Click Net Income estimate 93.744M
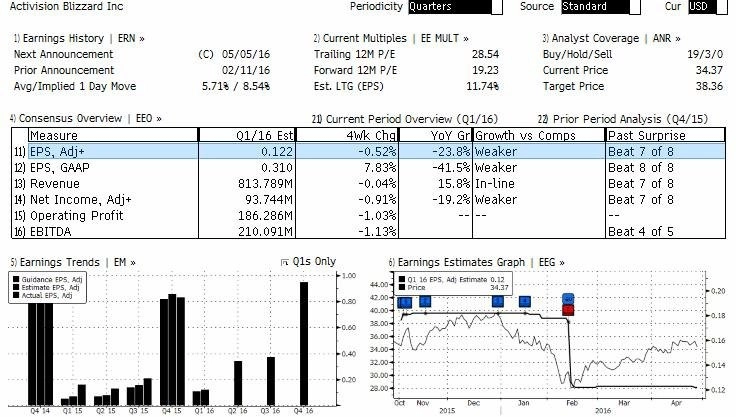This screenshot has width=736, height=417. (x=269, y=200)
